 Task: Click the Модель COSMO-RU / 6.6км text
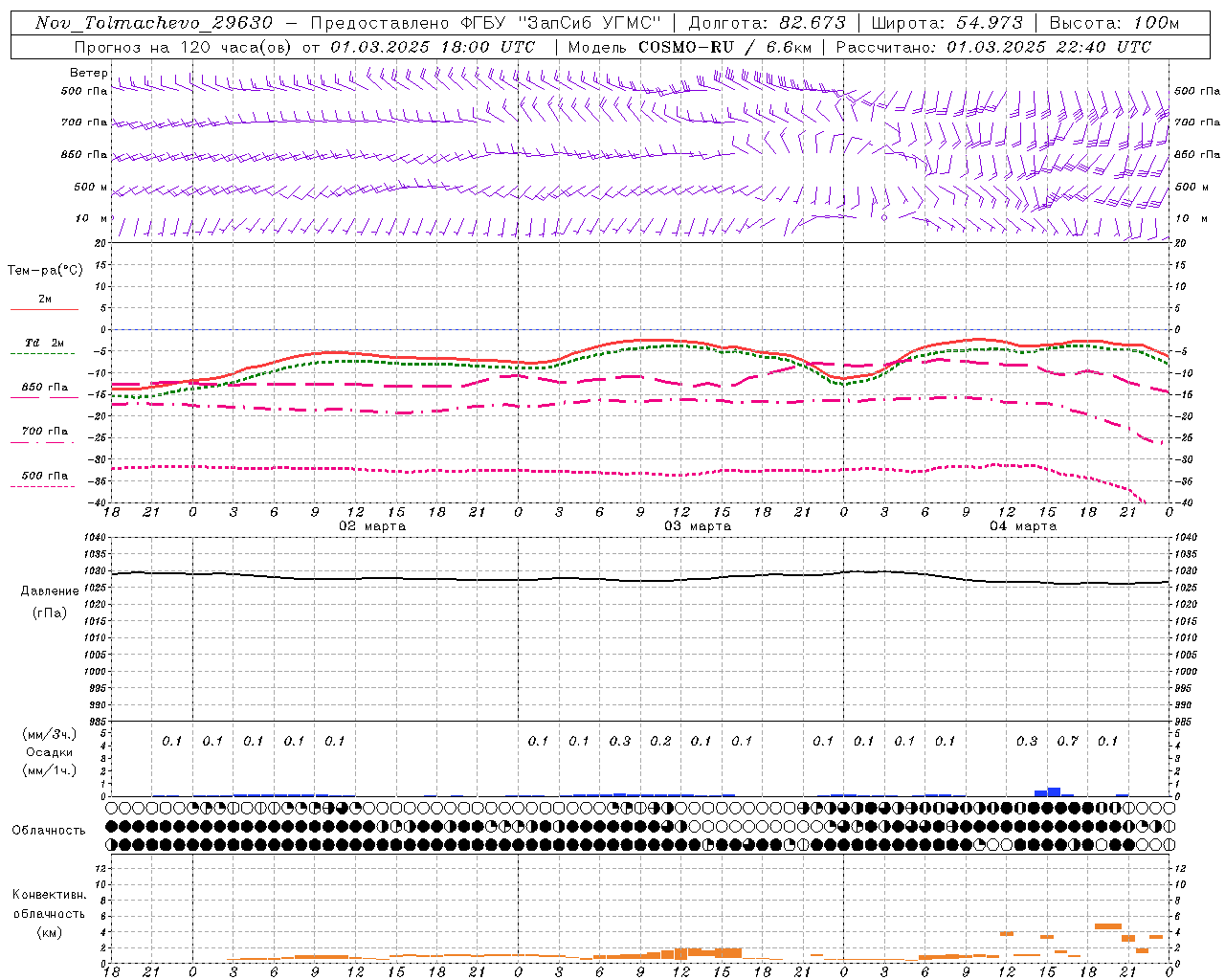pyautogui.click(x=690, y=47)
